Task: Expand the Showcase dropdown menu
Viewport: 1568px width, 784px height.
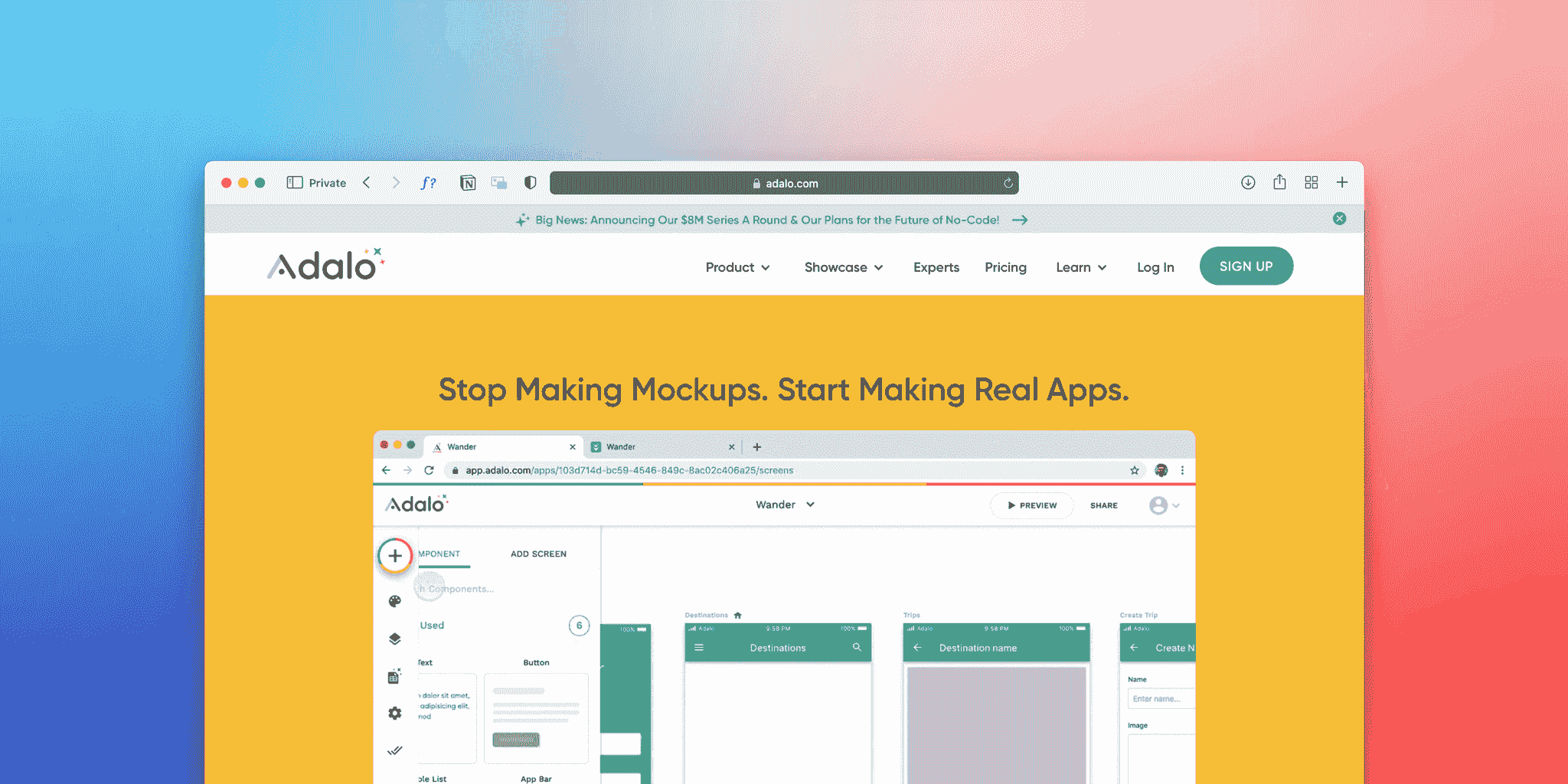Action: click(x=844, y=267)
